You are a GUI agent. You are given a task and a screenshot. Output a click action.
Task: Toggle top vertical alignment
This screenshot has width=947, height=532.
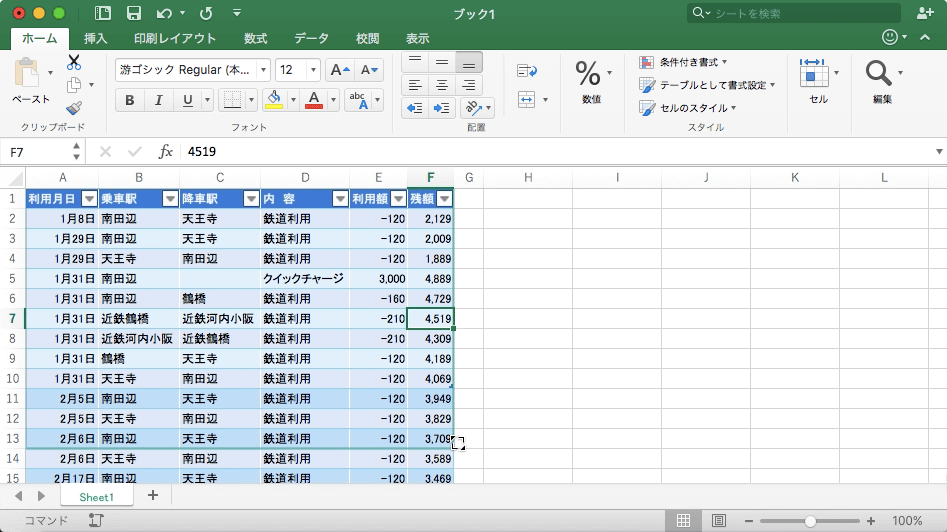tap(415, 62)
